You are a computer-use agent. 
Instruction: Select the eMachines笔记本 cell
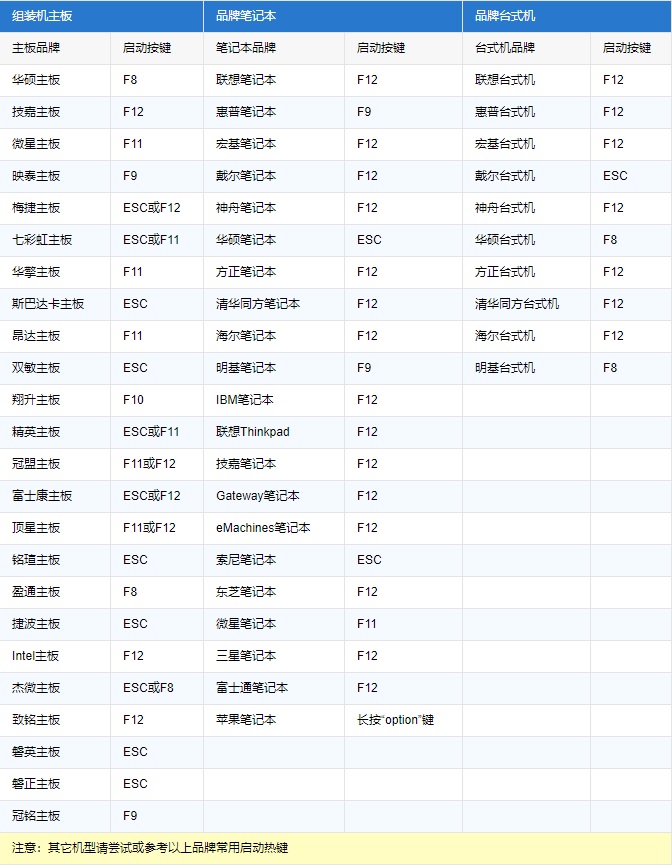coord(263,528)
